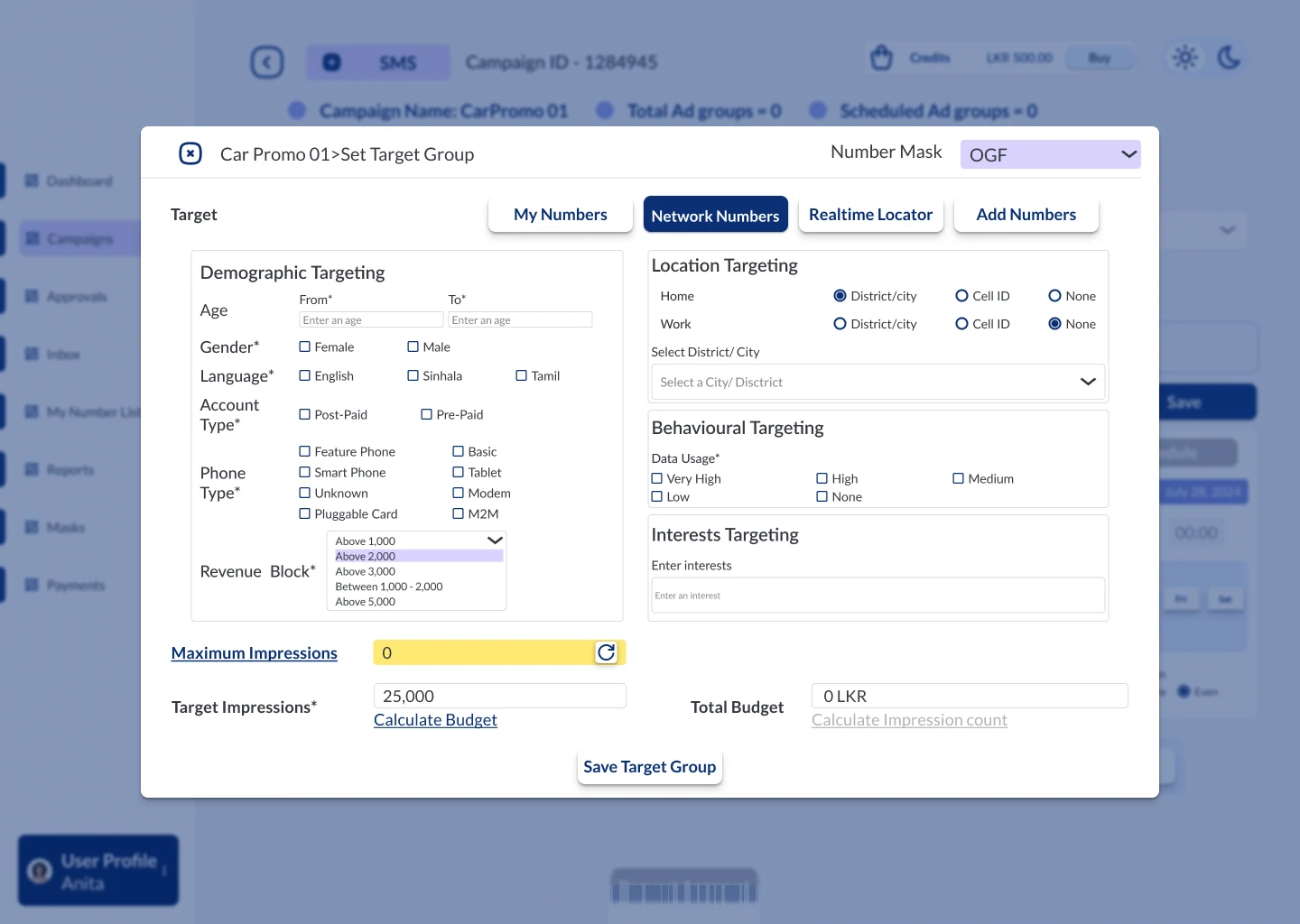Select Home Cell ID radio button
Viewport: 1300px width, 924px height.
961,296
